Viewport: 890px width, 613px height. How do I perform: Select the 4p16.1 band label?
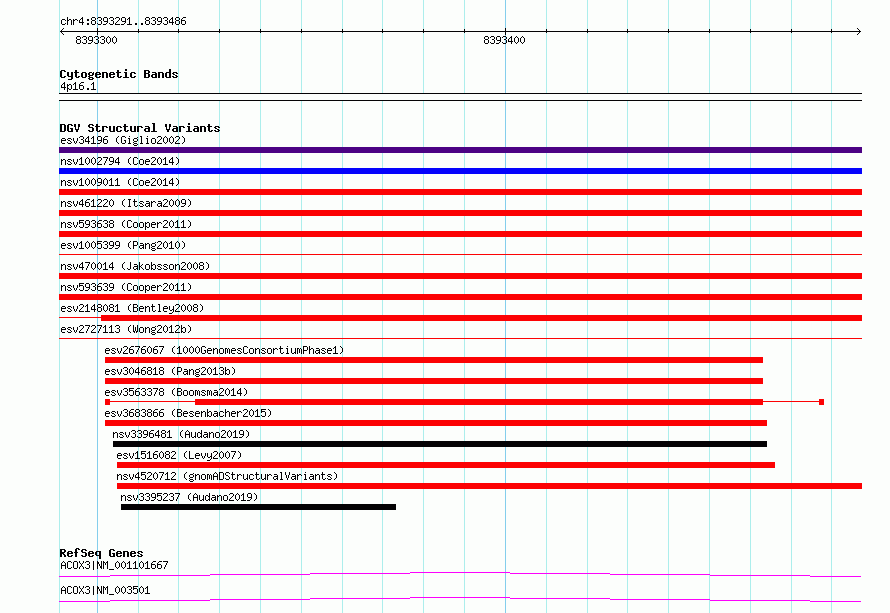pos(78,86)
